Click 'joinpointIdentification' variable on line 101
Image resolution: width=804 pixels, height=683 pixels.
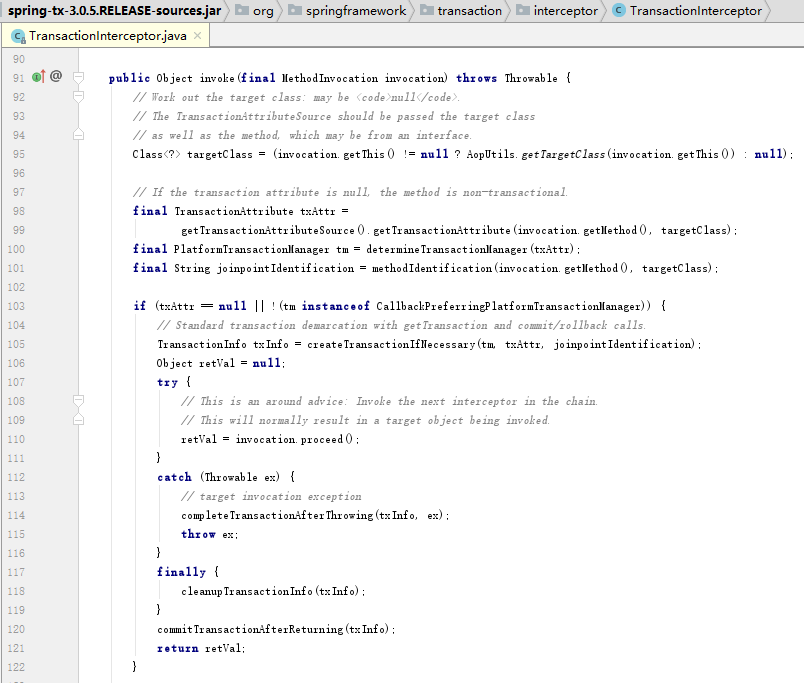[286, 268]
